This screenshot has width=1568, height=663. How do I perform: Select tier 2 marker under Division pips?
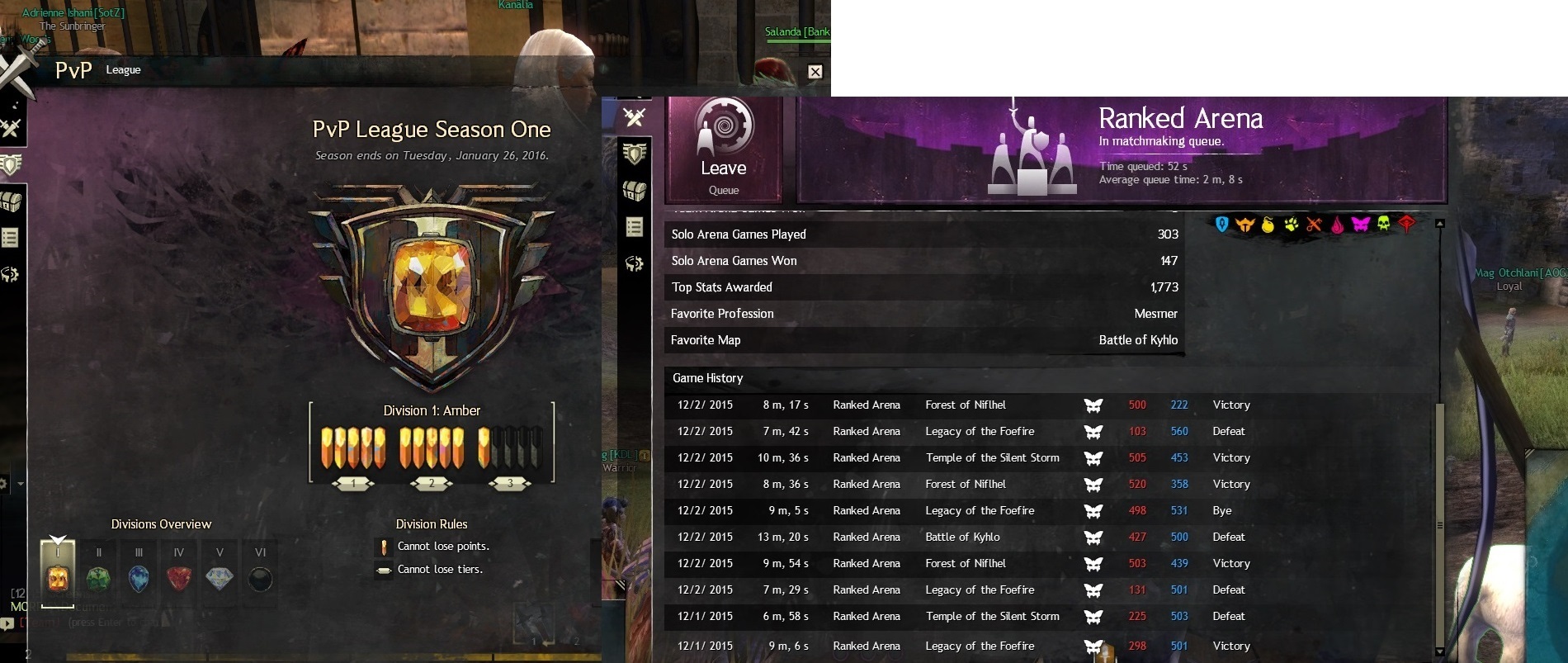pos(432,484)
